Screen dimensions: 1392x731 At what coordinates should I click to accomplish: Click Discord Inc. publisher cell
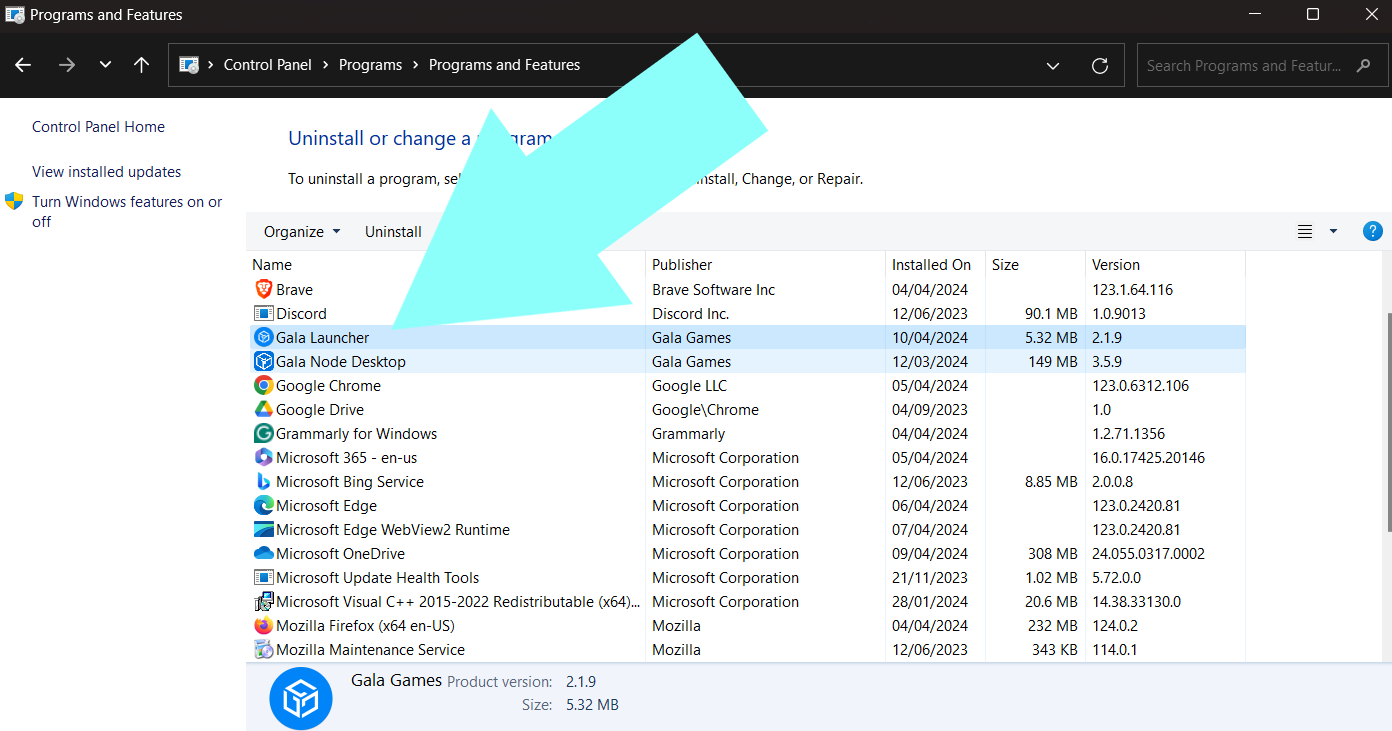[x=690, y=313]
